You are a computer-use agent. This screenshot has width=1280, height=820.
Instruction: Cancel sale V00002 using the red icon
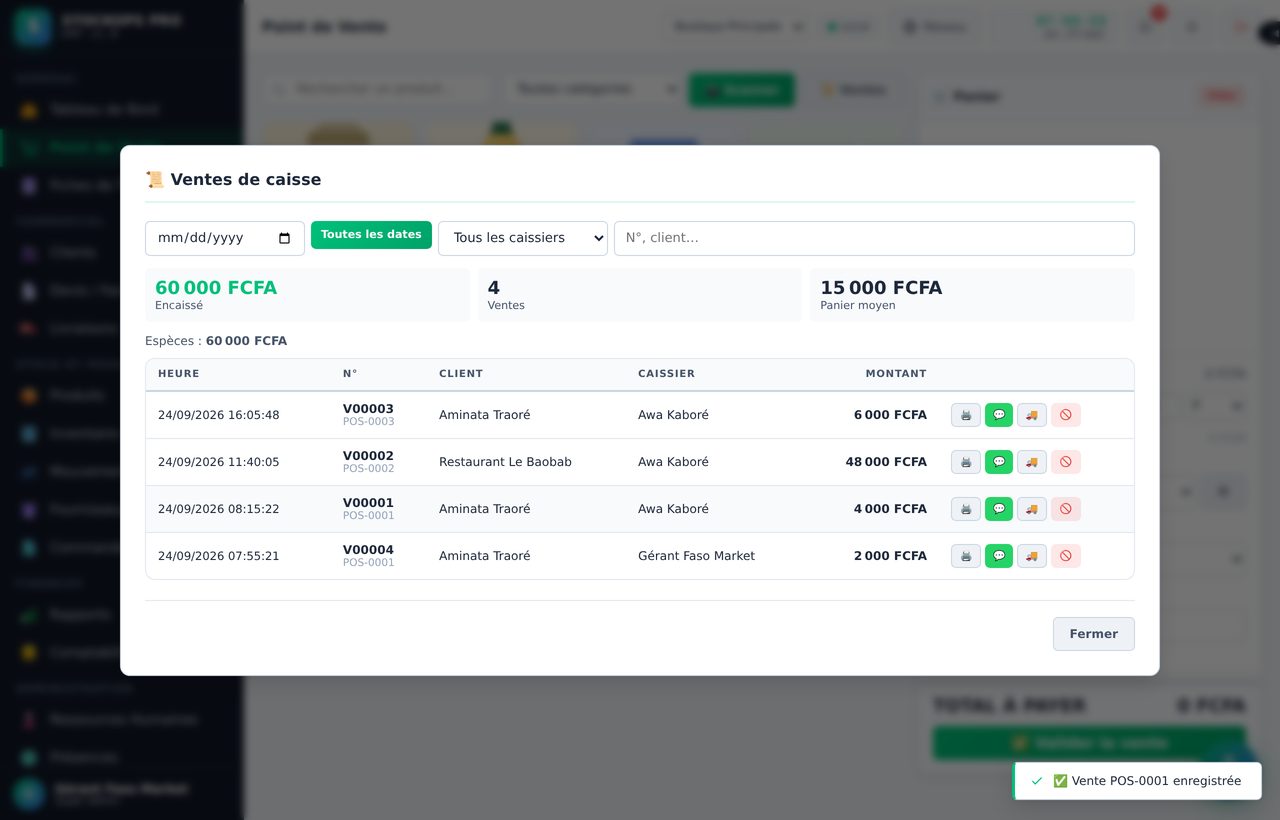pyautogui.click(x=1066, y=462)
